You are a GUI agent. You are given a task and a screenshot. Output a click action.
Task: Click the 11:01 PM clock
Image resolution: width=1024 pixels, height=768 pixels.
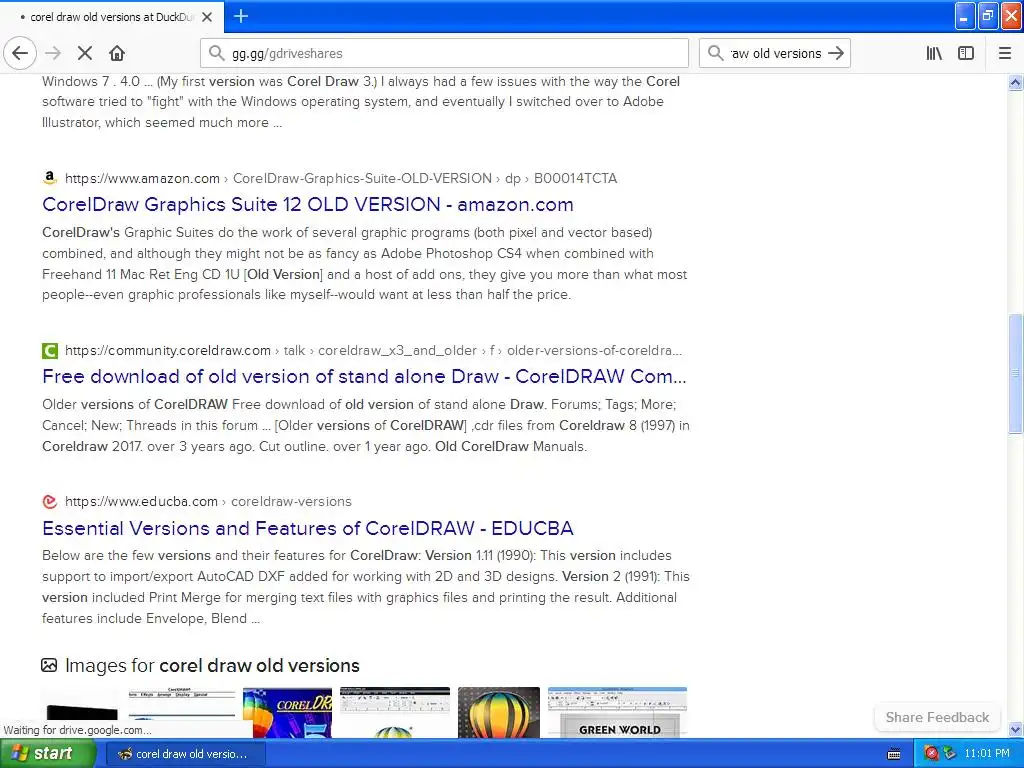click(x=987, y=754)
